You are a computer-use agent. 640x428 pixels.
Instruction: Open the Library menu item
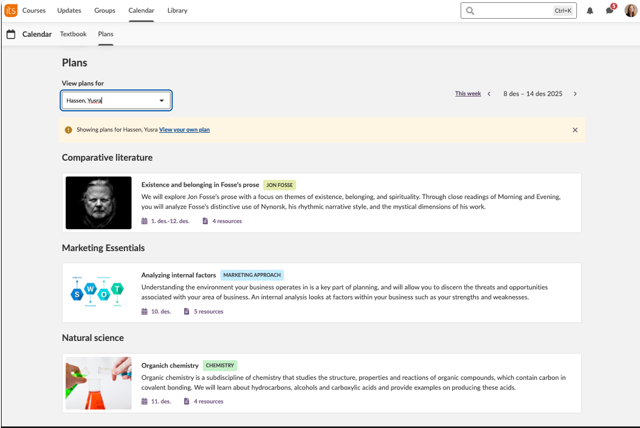[177, 11]
